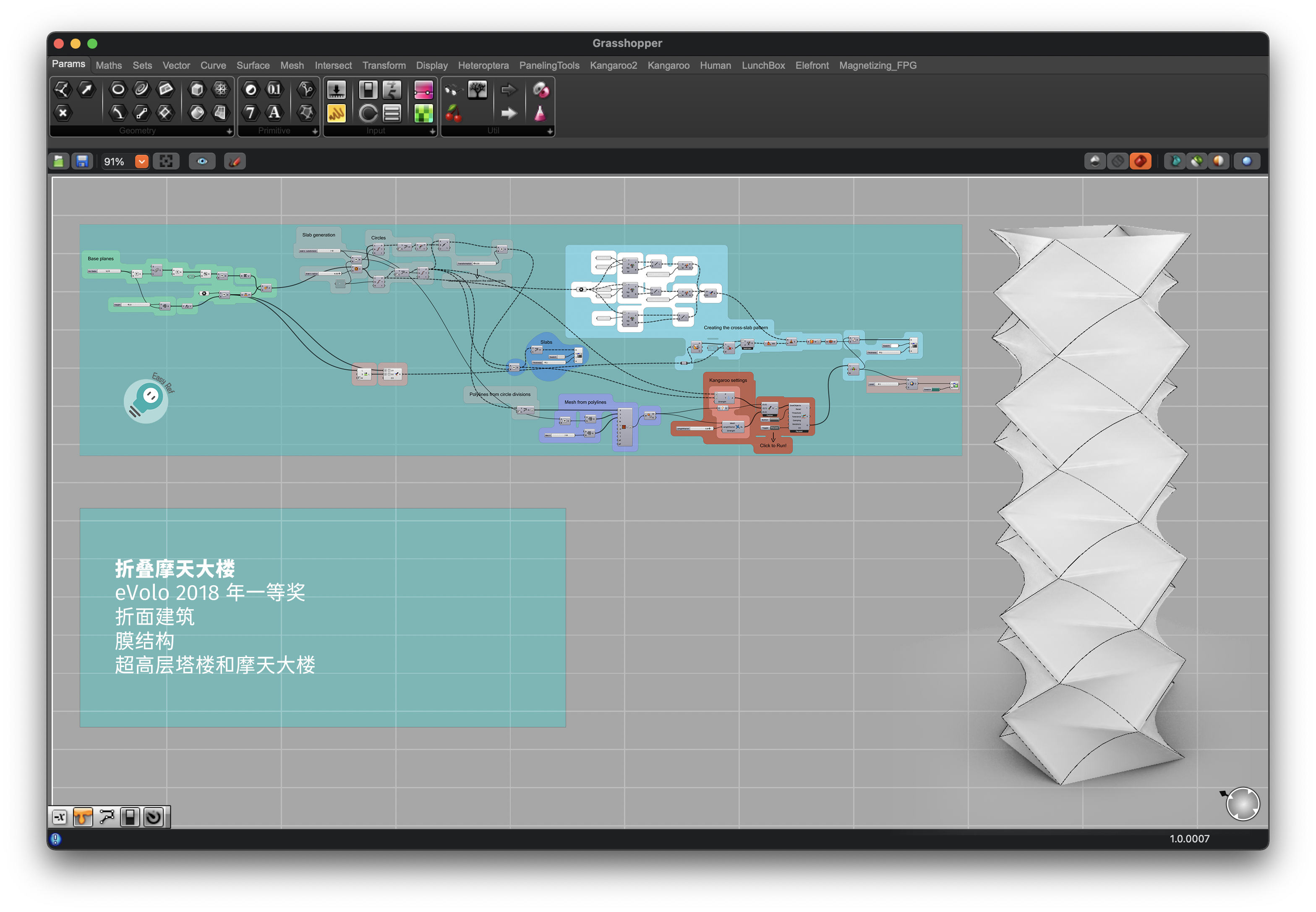Enable shaded preview mode red cylinder
The height and width of the screenshot is (912, 1316).
1140,162
